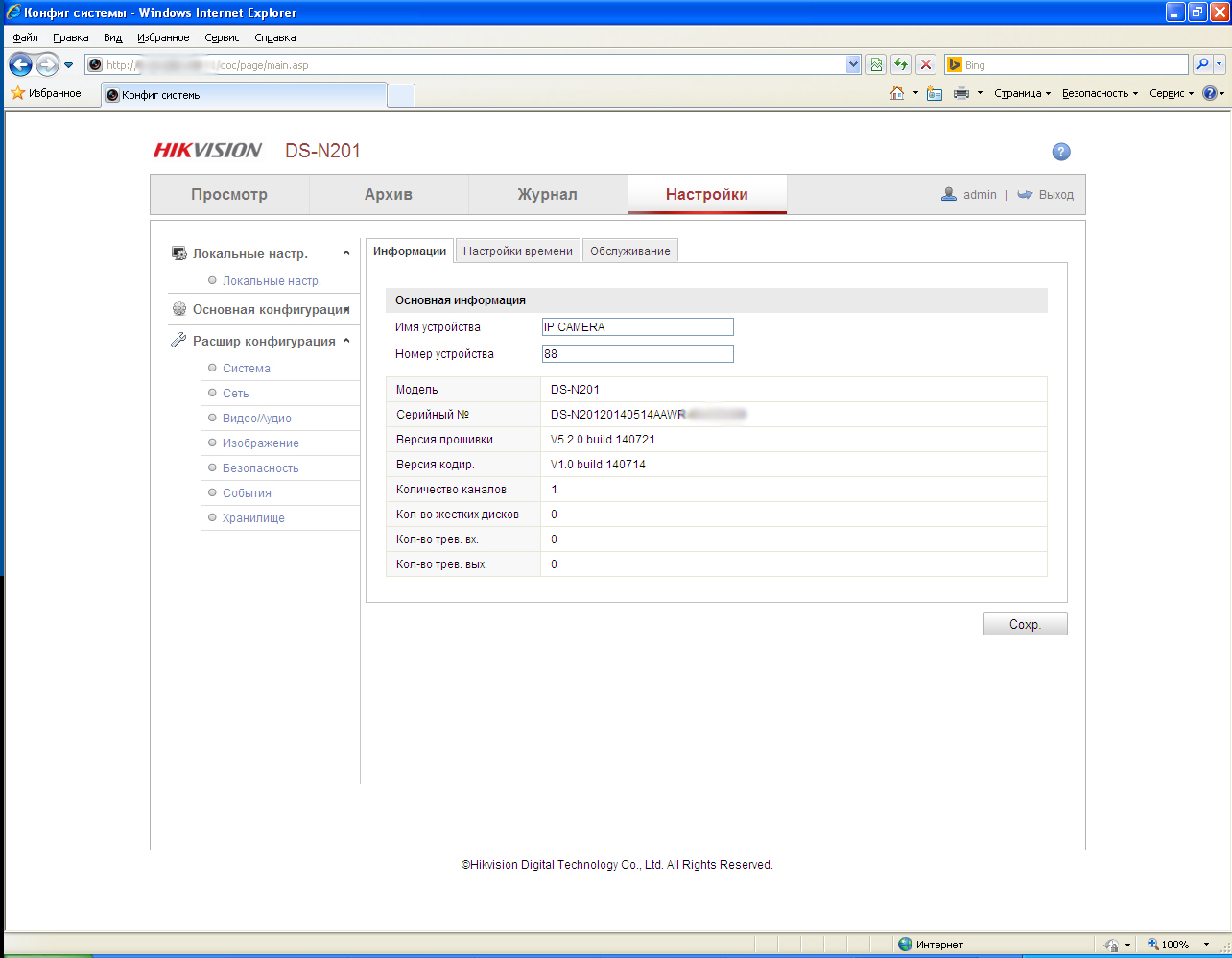Switch to the Журнал tab
This screenshot has width=1232, height=958.
tap(548, 194)
